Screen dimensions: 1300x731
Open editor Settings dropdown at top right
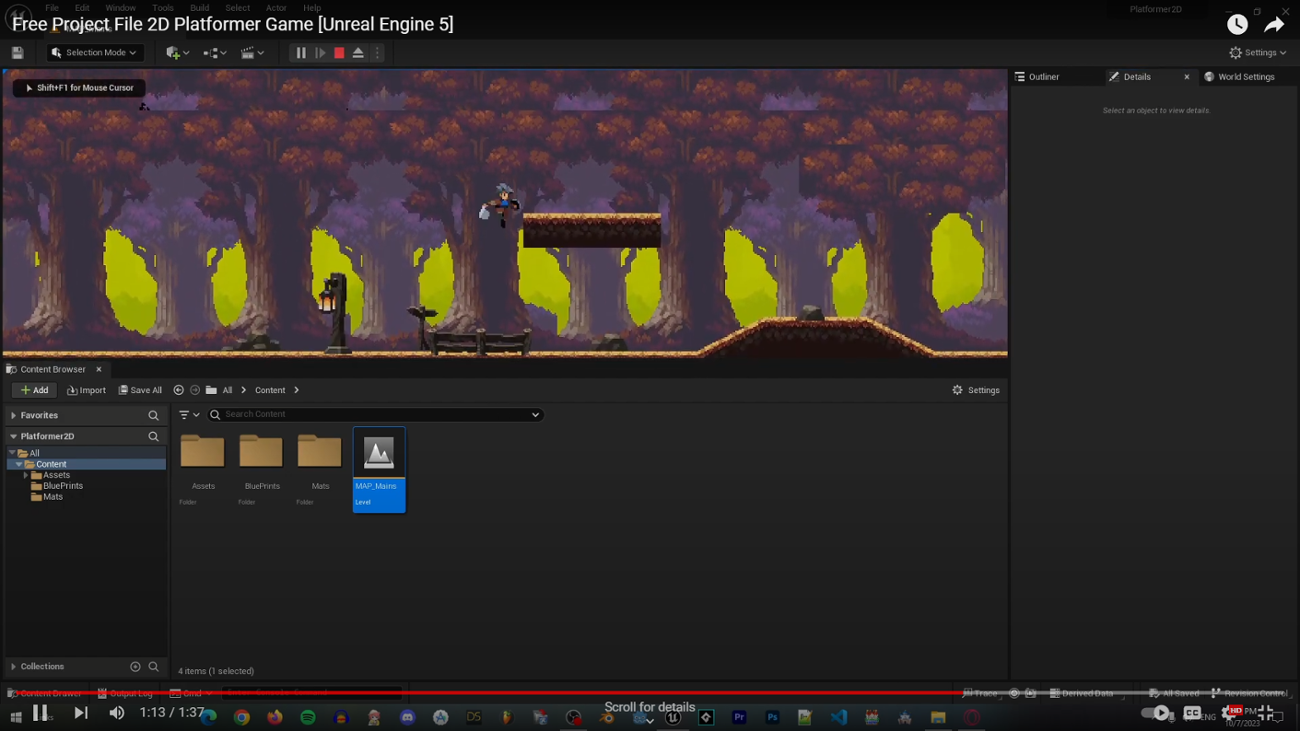(1258, 53)
